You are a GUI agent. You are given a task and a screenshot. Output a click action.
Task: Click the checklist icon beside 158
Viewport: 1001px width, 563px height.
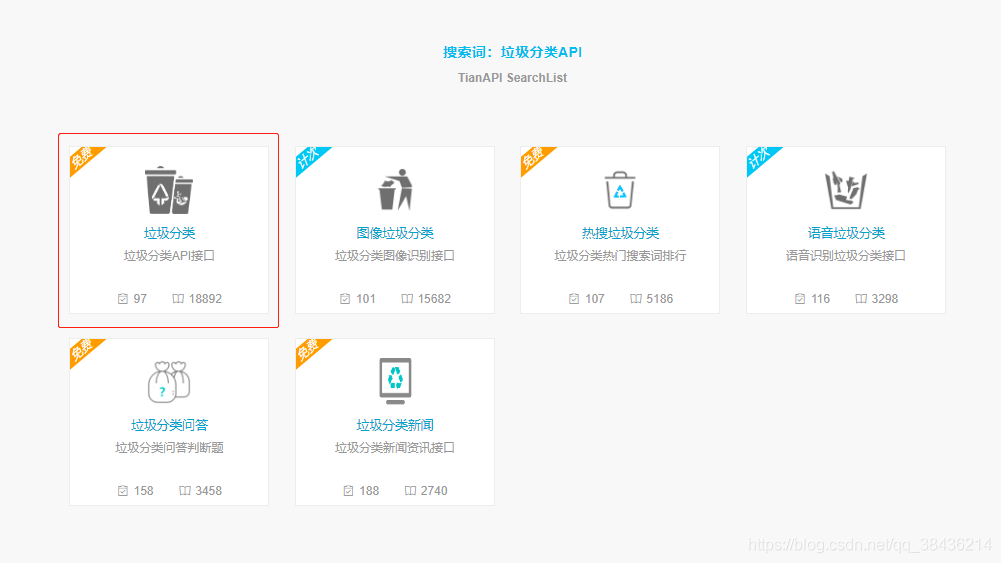[x=123, y=491]
